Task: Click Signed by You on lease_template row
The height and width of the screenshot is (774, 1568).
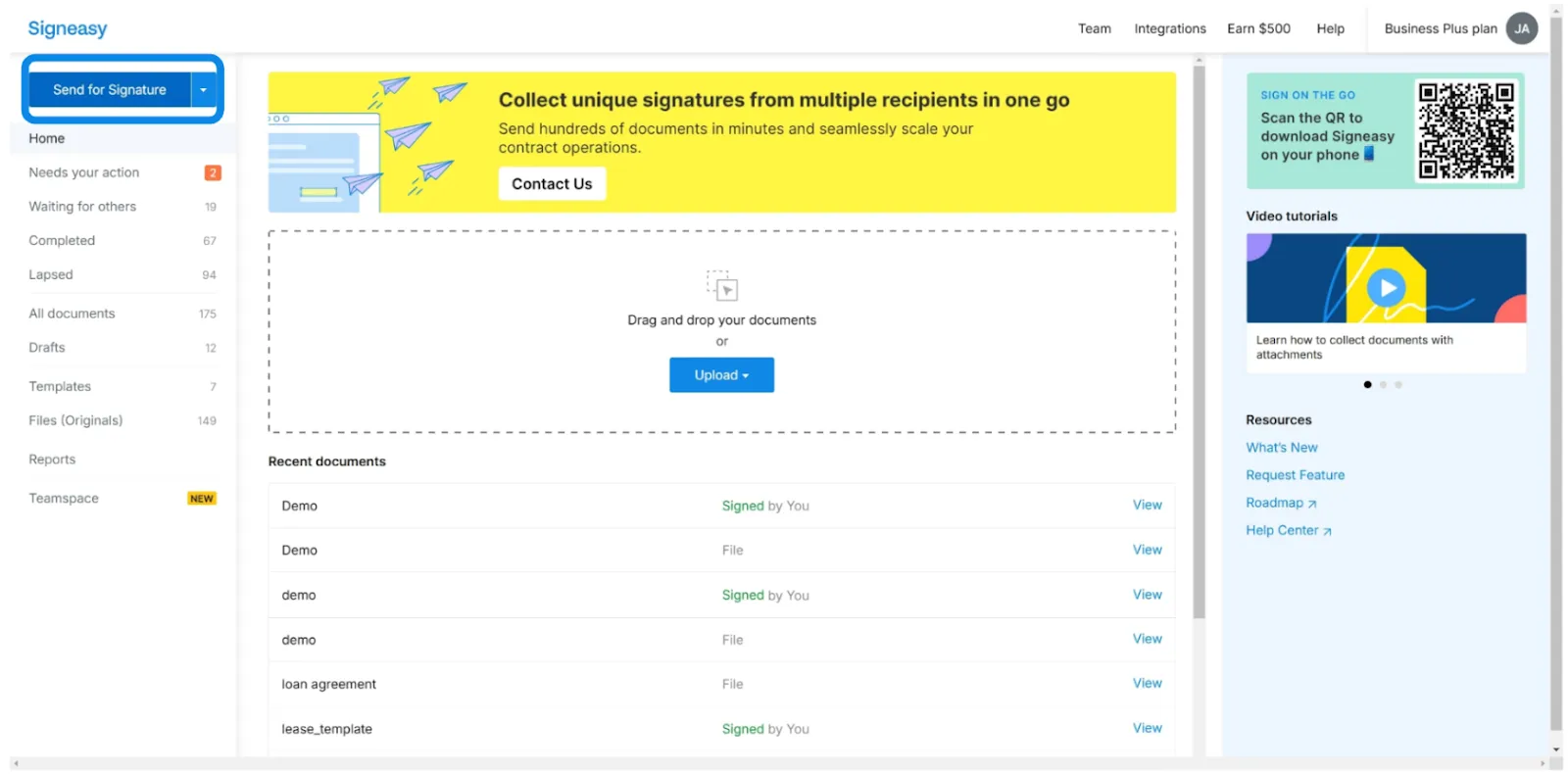Action: [765, 729]
